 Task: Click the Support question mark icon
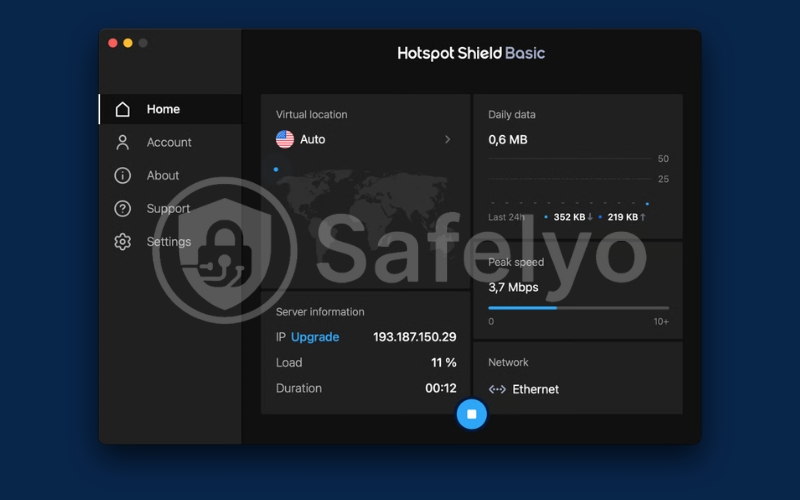(x=122, y=209)
